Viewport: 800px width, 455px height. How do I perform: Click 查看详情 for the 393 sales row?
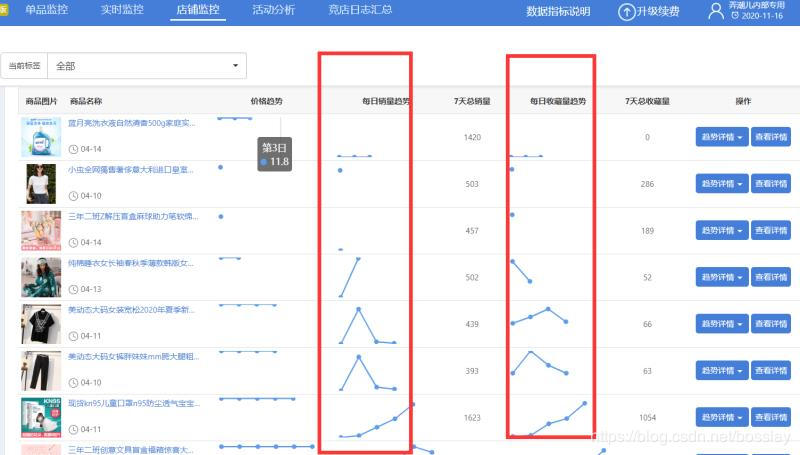[x=772, y=371]
